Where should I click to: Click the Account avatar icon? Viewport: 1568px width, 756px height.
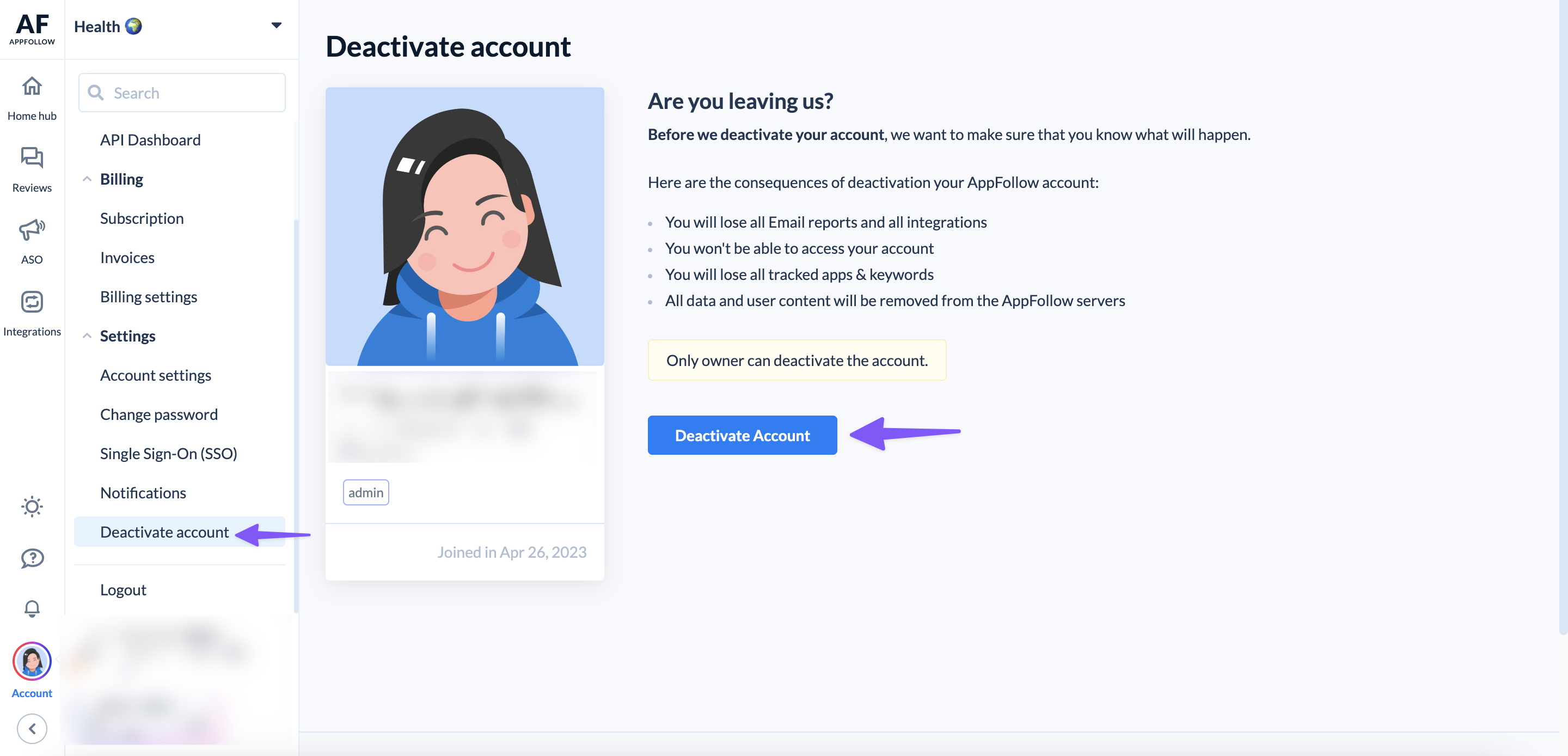[x=32, y=661]
